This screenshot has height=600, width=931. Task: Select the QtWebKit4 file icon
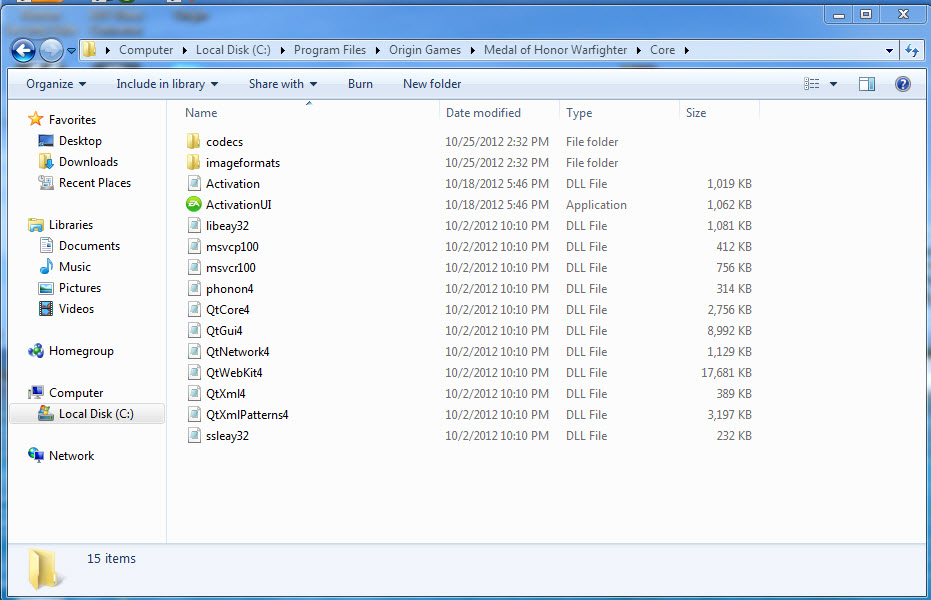click(194, 372)
